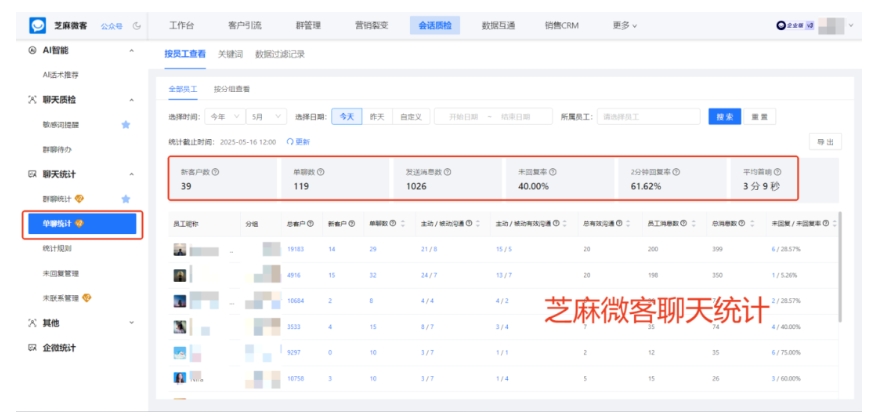Click the 重置 button

click(x=760, y=117)
